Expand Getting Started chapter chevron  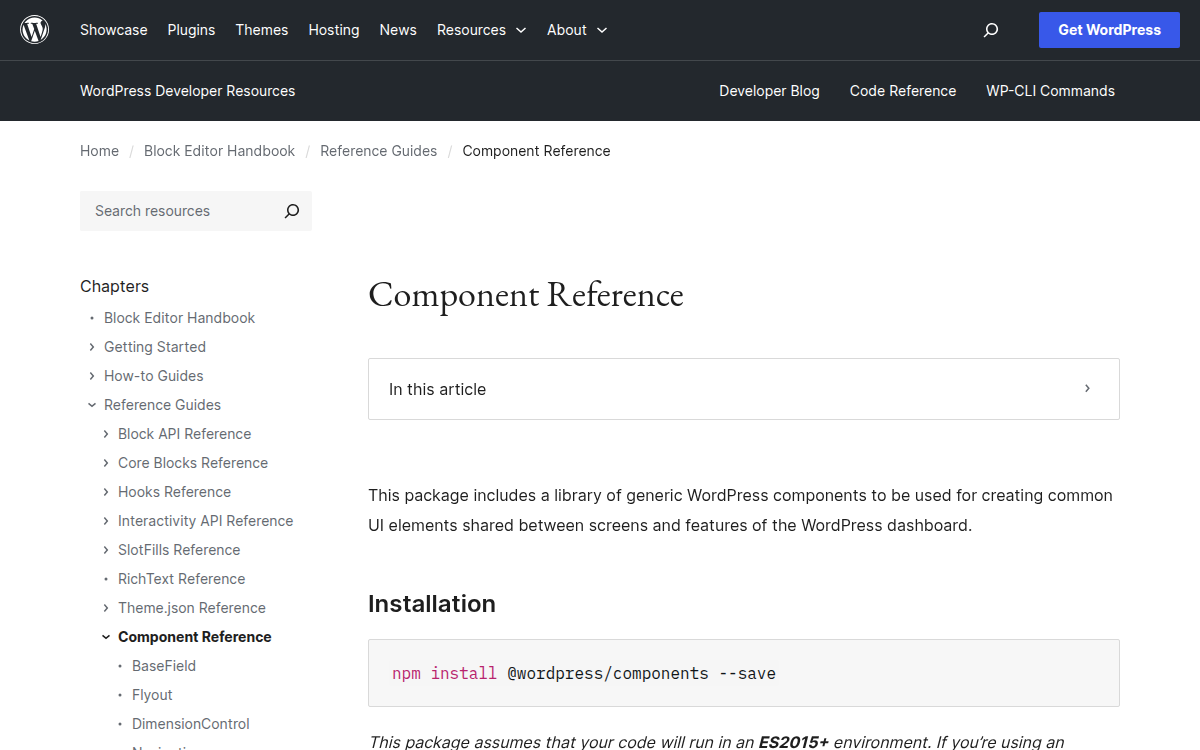pyautogui.click(x=92, y=347)
